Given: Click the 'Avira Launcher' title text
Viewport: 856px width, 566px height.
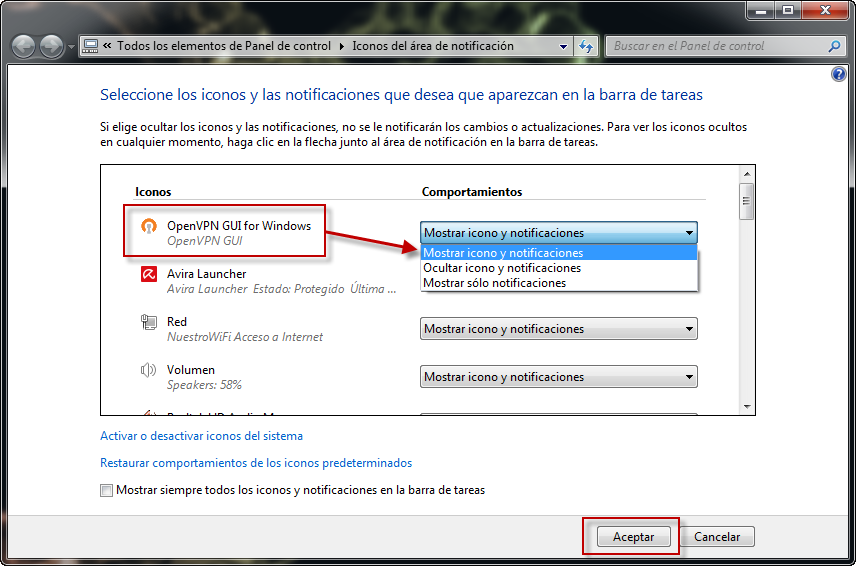Looking at the screenshot, I should pos(206,274).
